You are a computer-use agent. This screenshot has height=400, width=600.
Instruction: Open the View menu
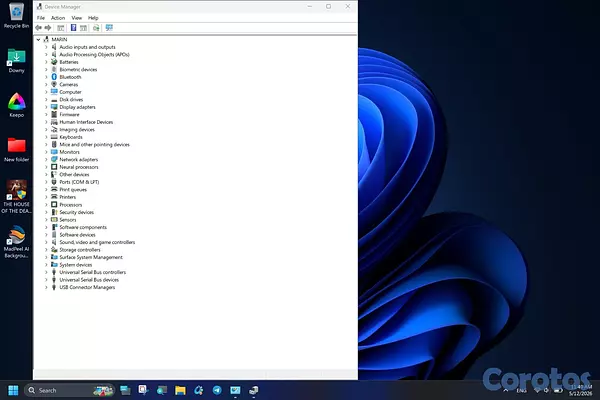coord(77,18)
